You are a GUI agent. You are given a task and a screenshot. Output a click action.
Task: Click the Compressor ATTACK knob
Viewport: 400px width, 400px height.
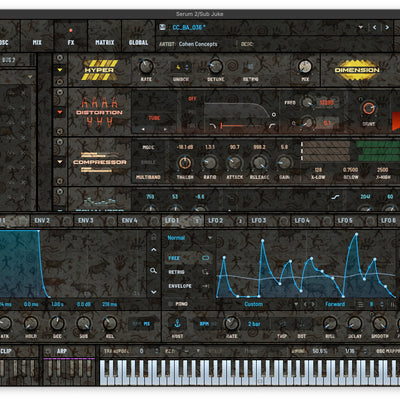234,163
